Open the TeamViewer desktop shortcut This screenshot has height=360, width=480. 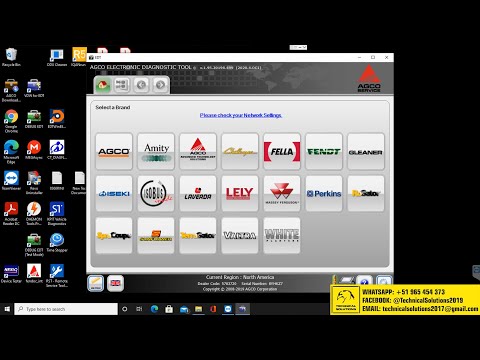click(11, 181)
